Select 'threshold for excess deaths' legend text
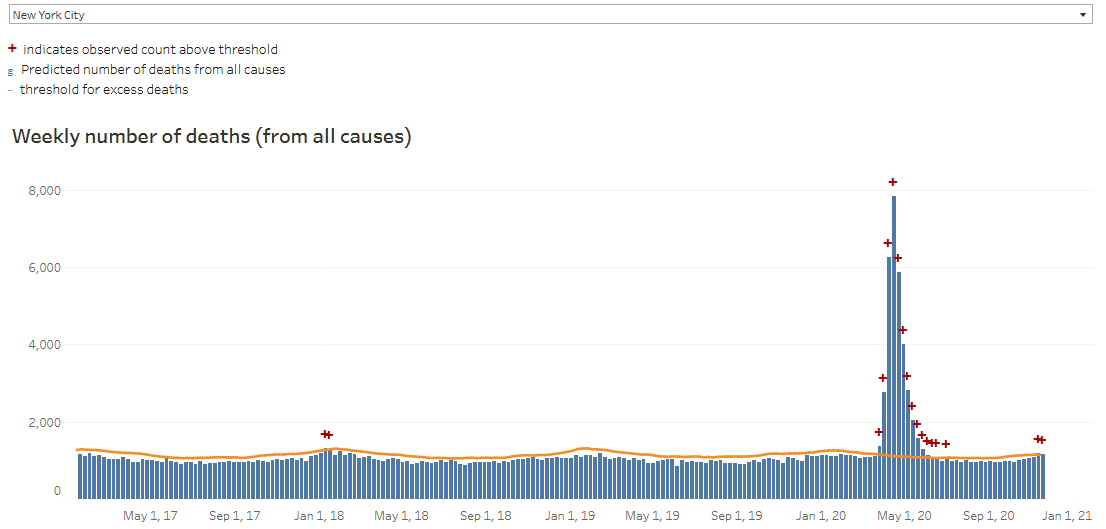This screenshot has height=529, width=1106. tap(104, 90)
